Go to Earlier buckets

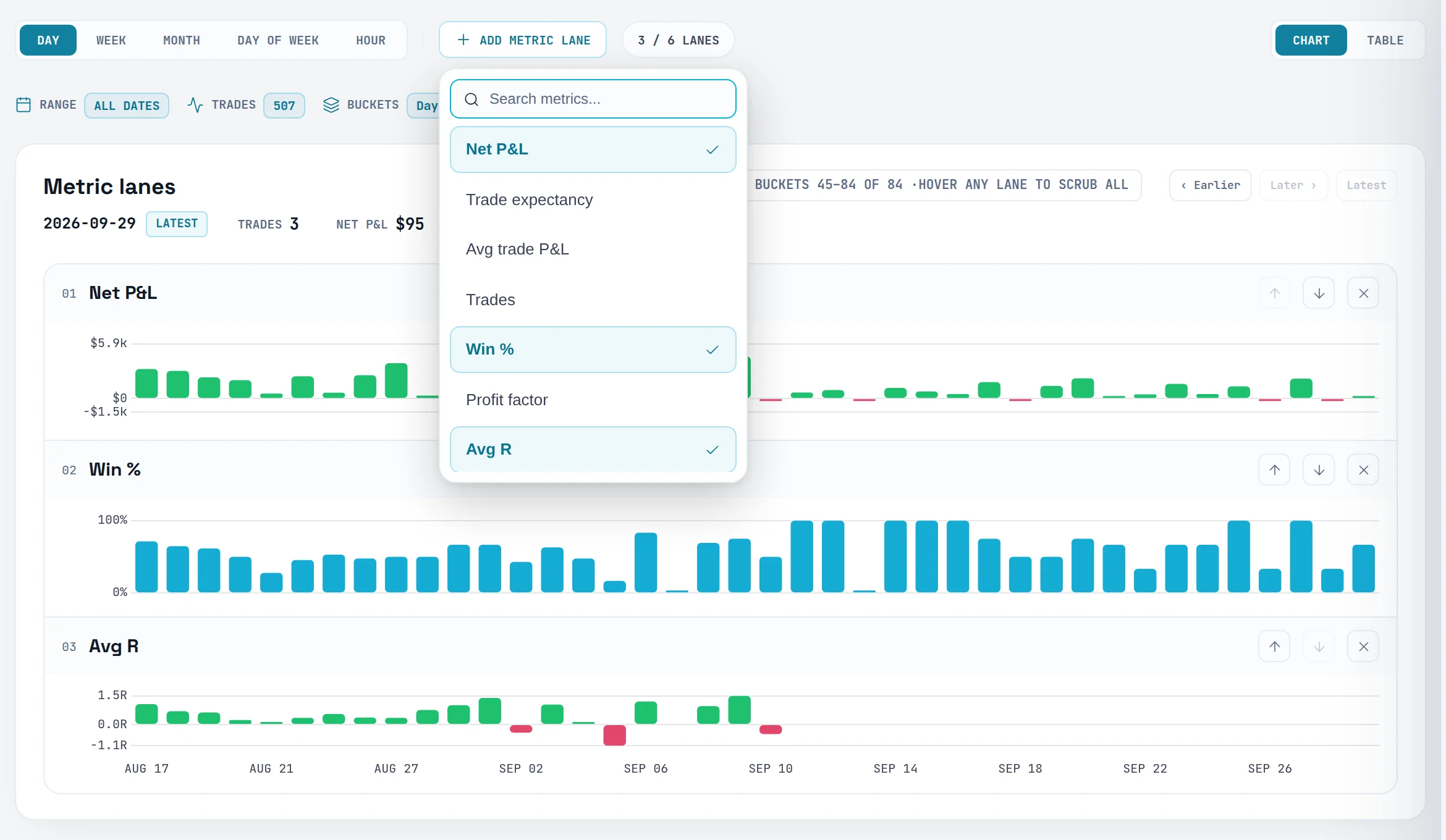(1211, 185)
